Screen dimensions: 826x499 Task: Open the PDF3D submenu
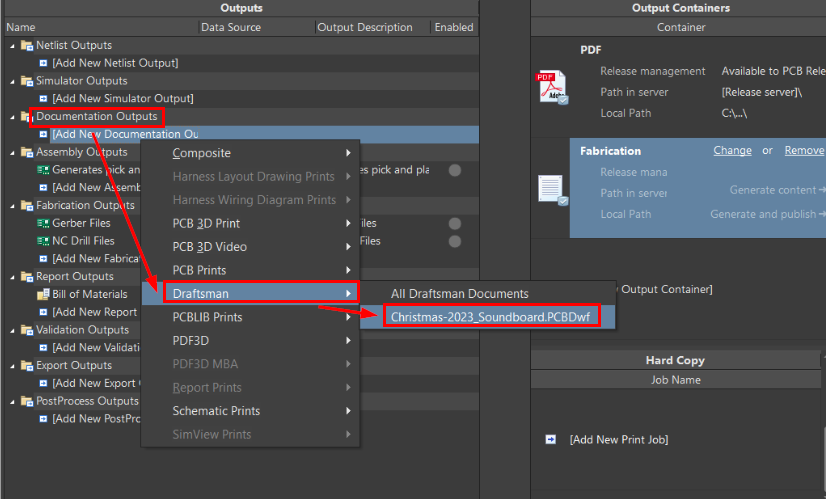click(250, 341)
